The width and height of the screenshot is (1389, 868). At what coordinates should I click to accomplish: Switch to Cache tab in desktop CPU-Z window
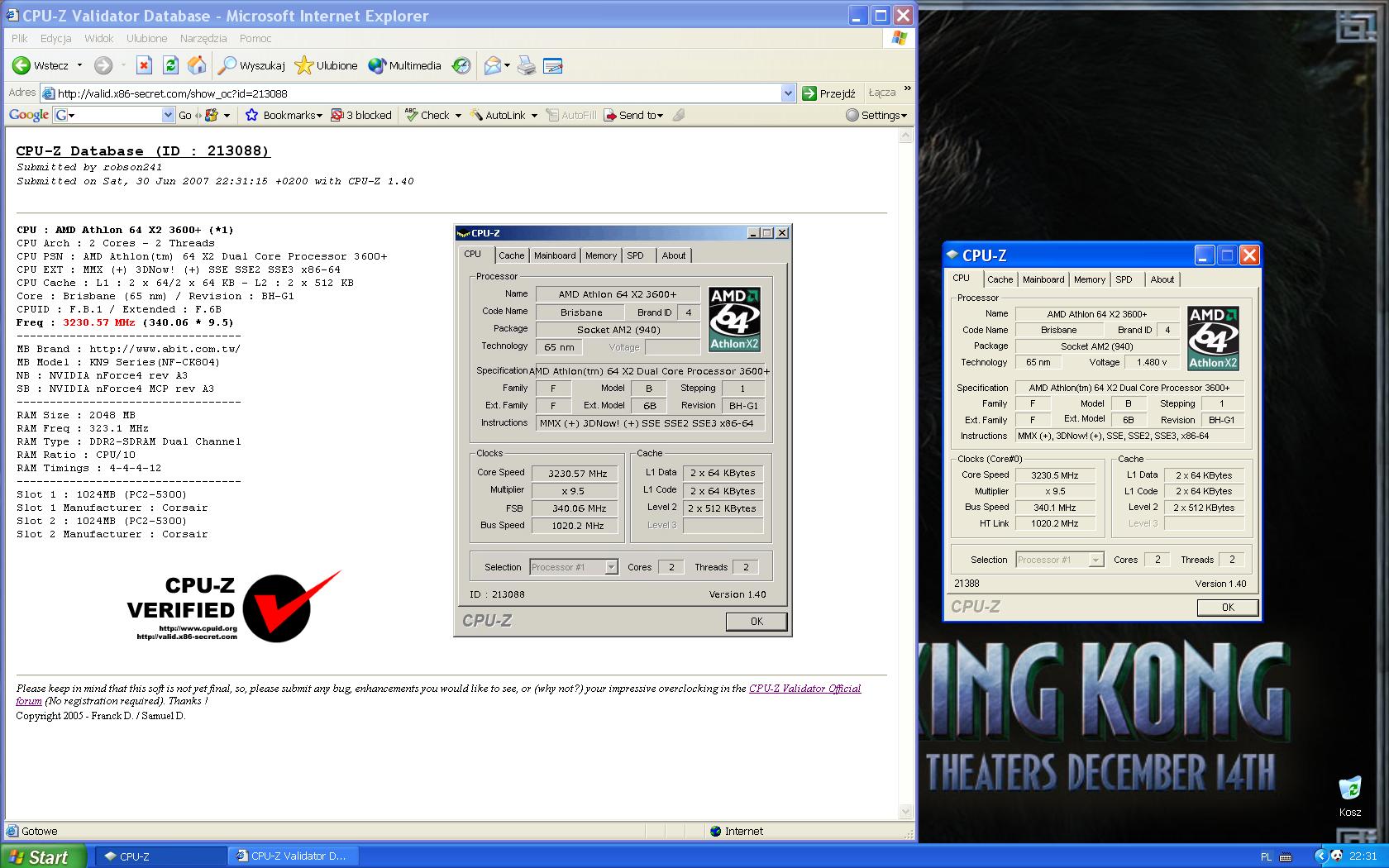click(x=1000, y=279)
